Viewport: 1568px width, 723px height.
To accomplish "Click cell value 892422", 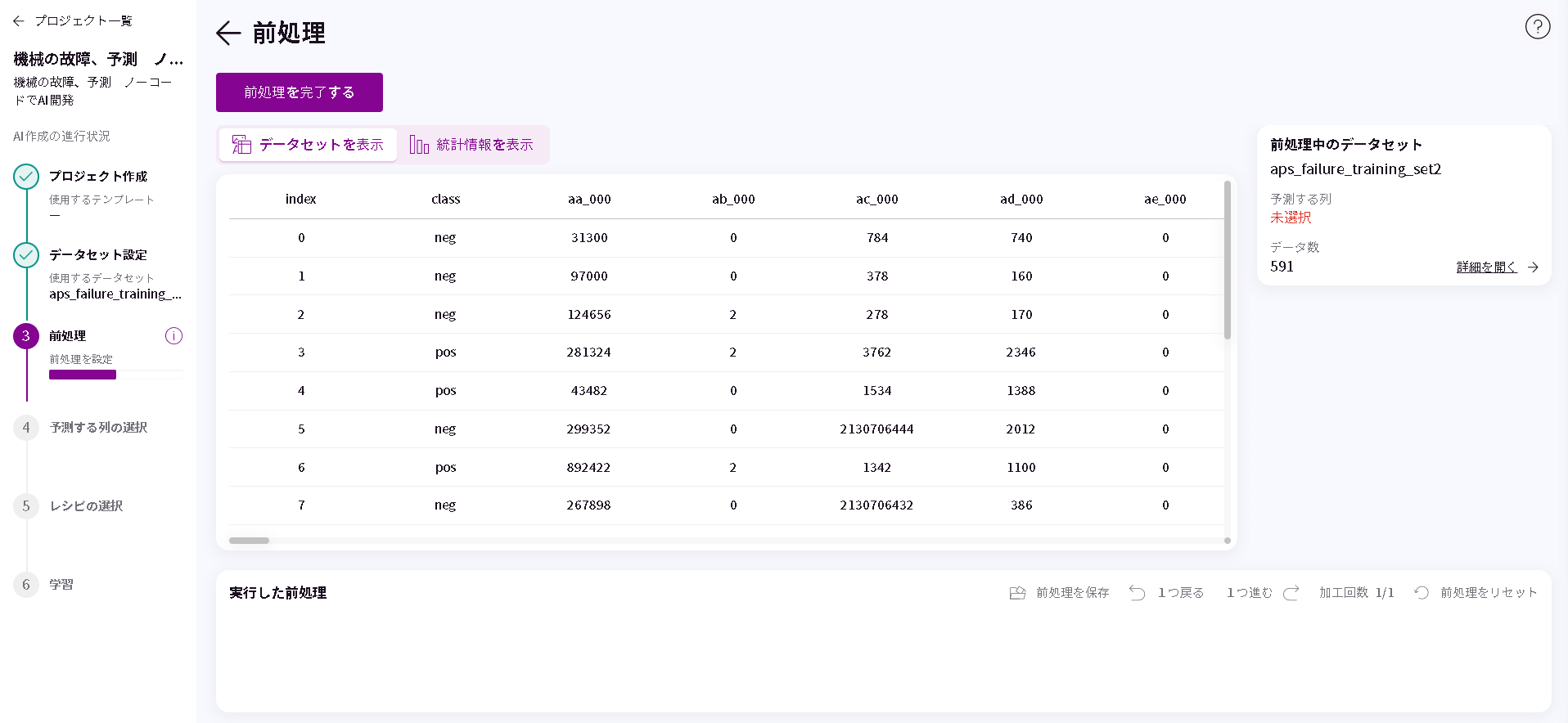I will [x=588, y=468].
